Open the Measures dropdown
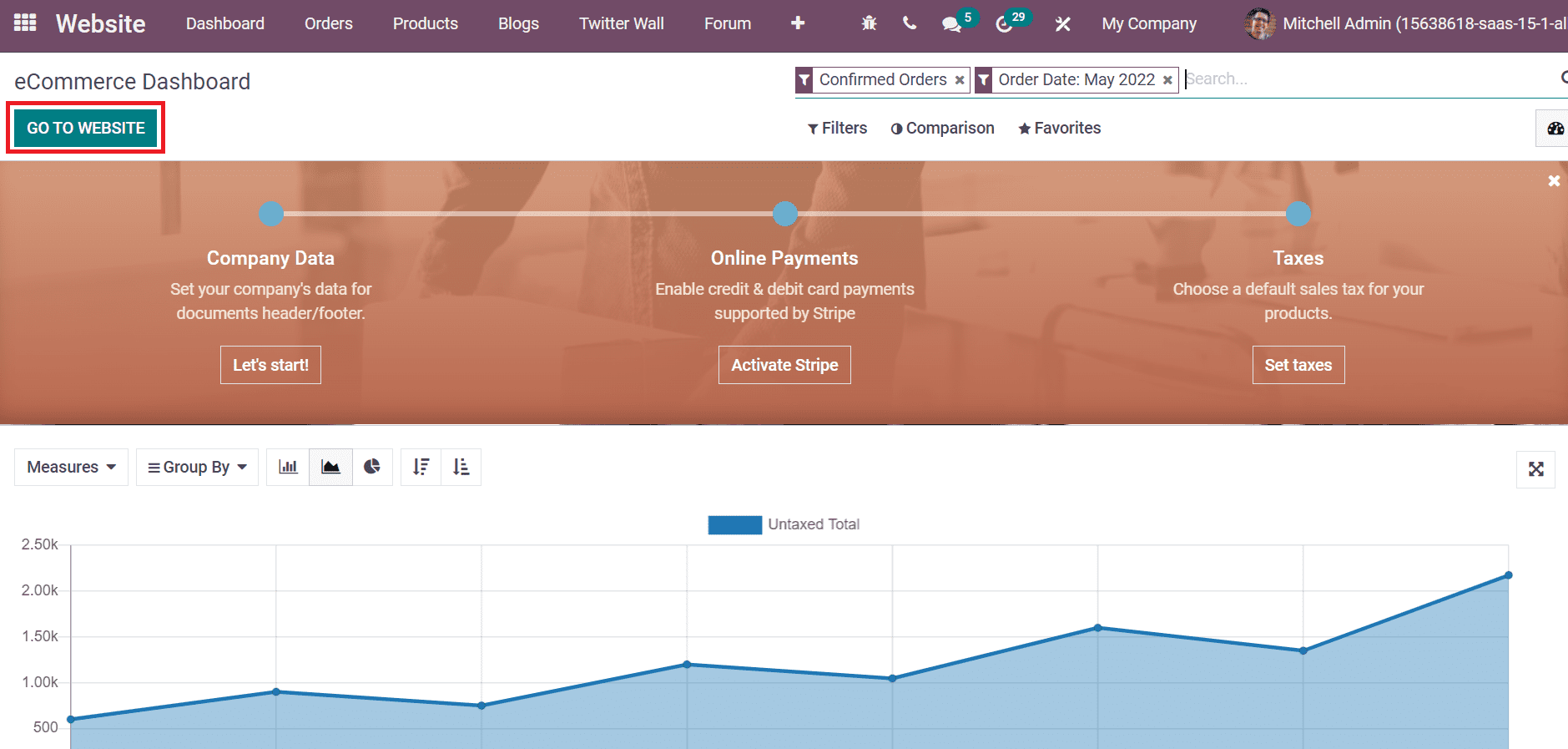 coord(71,467)
